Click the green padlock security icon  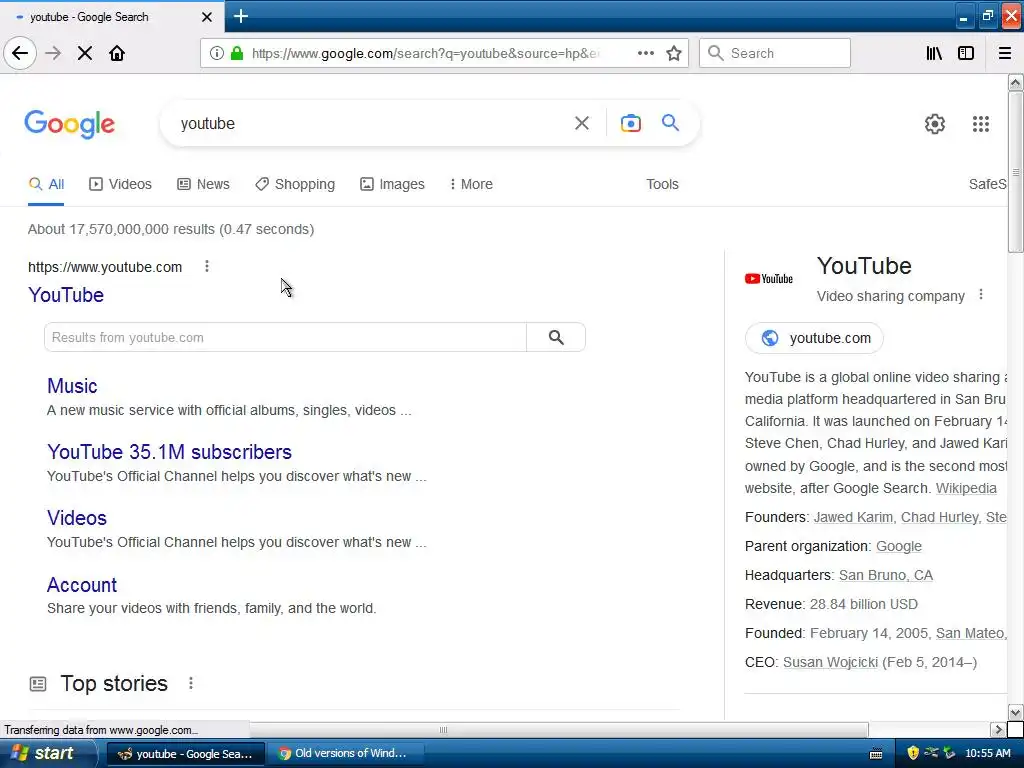click(237, 53)
